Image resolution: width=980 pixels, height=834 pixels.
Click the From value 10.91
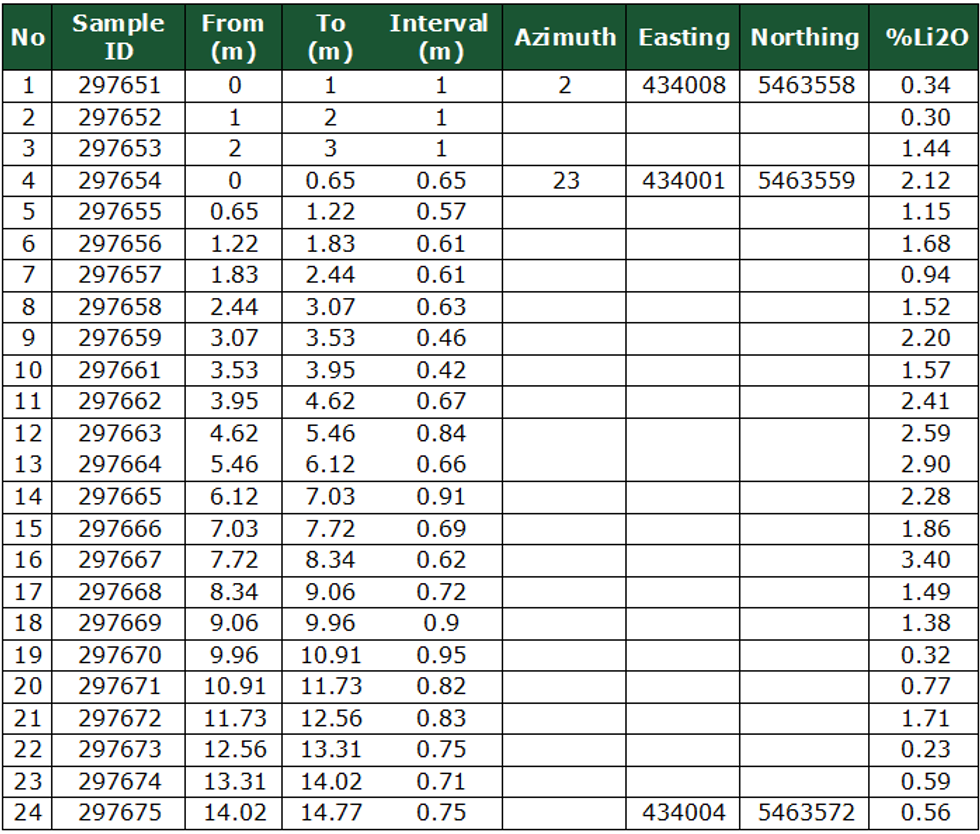[x=233, y=686]
